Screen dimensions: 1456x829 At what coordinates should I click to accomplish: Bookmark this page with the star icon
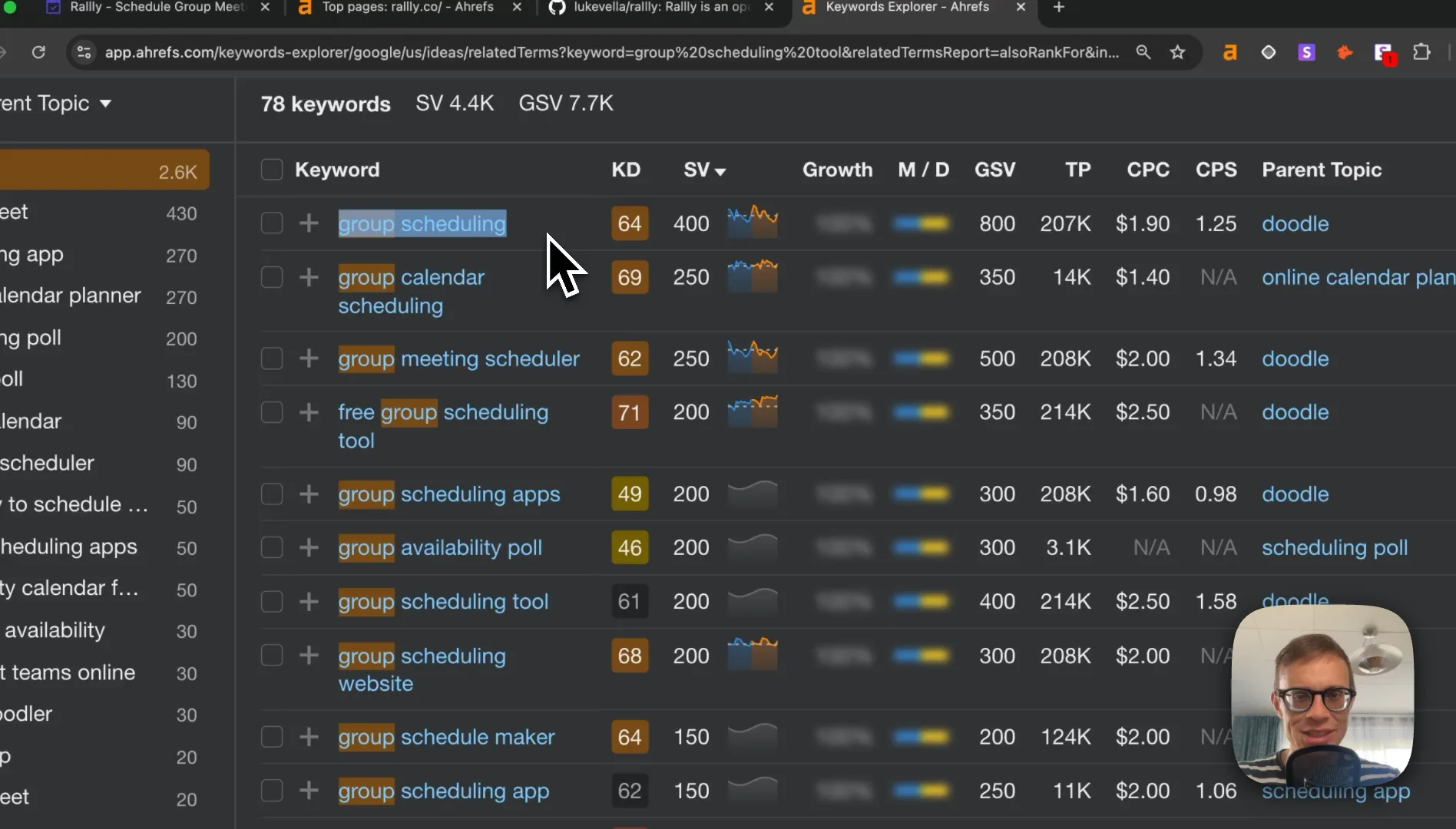(x=1177, y=52)
